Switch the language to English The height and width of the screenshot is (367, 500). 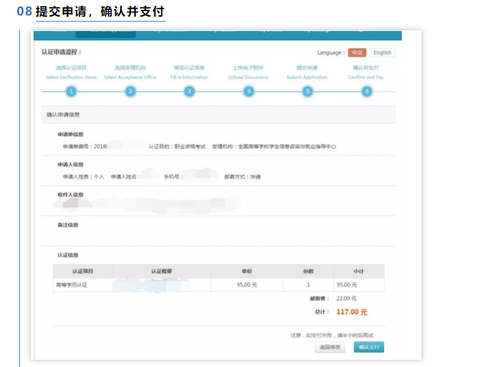pos(382,53)
